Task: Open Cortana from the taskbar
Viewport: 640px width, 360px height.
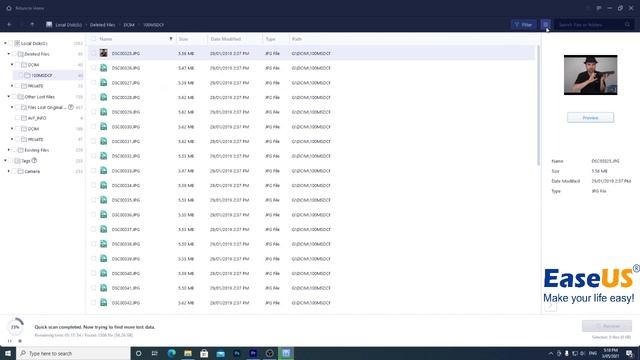Action: click(x=138, y=353)
